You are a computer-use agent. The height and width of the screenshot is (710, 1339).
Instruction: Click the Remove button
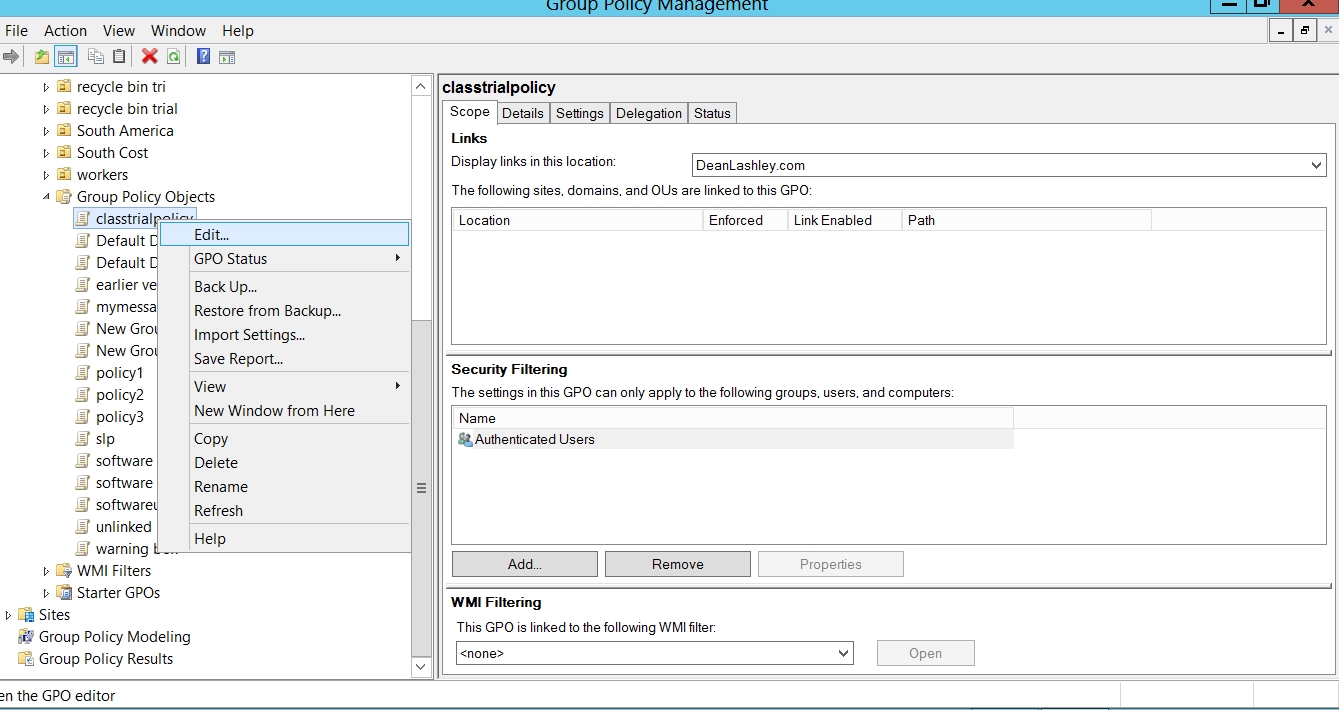coord(677,564)
